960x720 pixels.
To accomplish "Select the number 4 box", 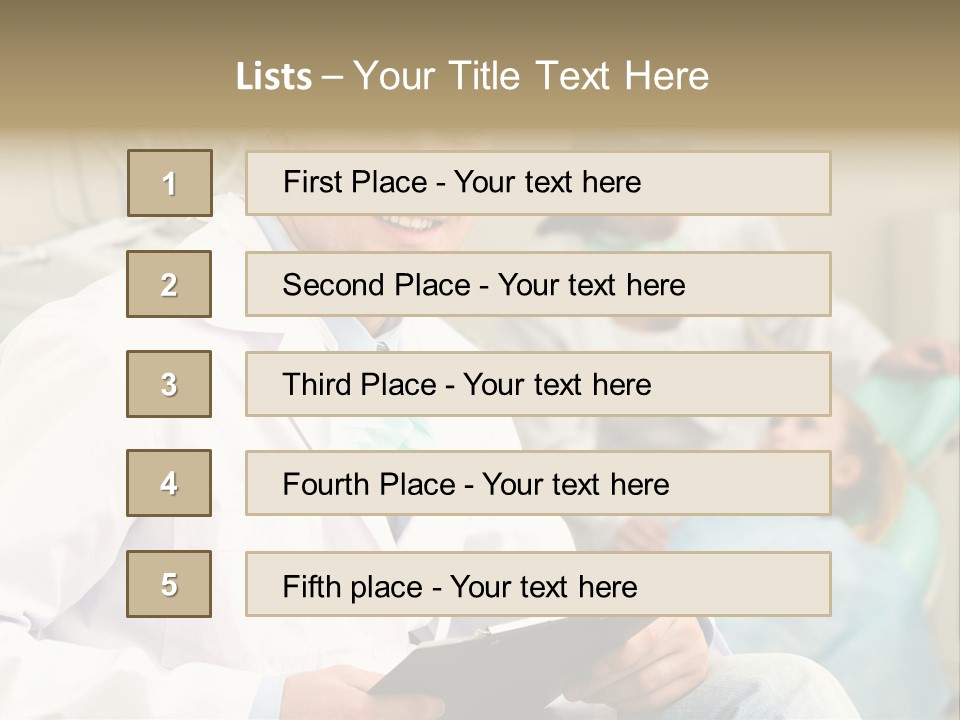I will 169,483.
